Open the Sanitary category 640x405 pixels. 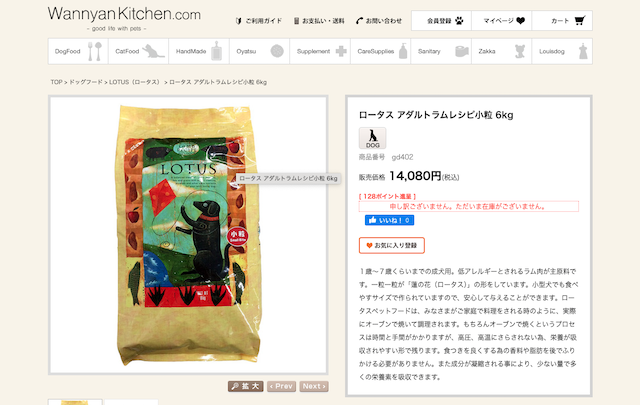click(x=441, y=51)
